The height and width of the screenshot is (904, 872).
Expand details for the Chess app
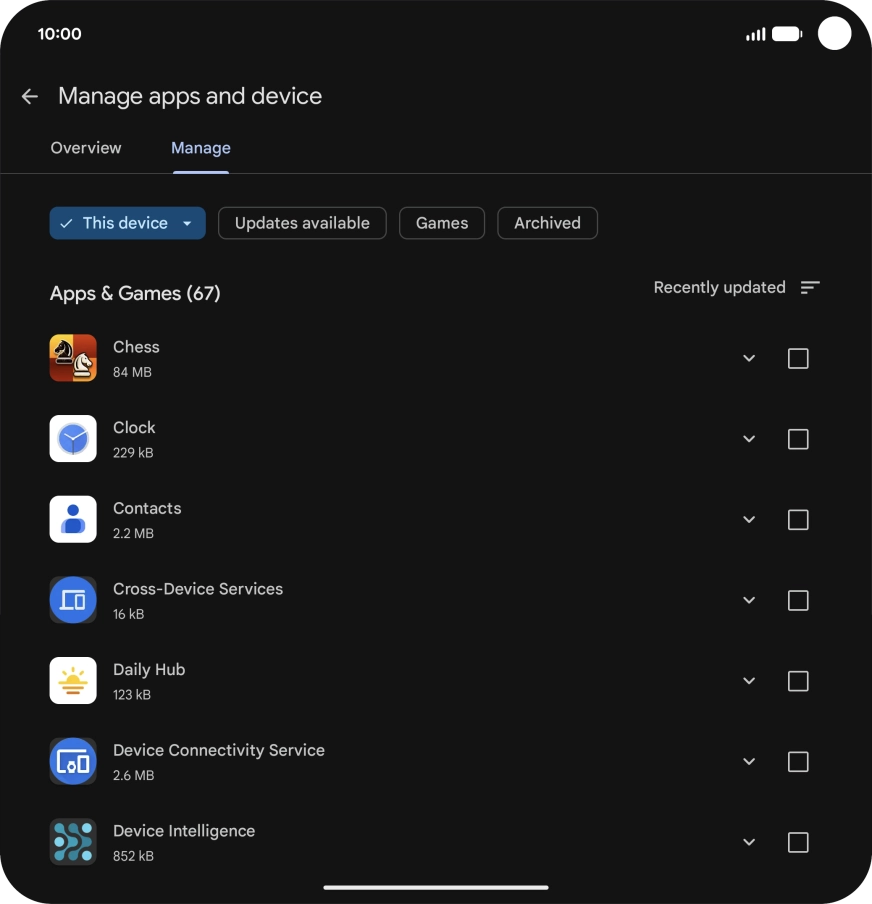[x=749, y=358]
